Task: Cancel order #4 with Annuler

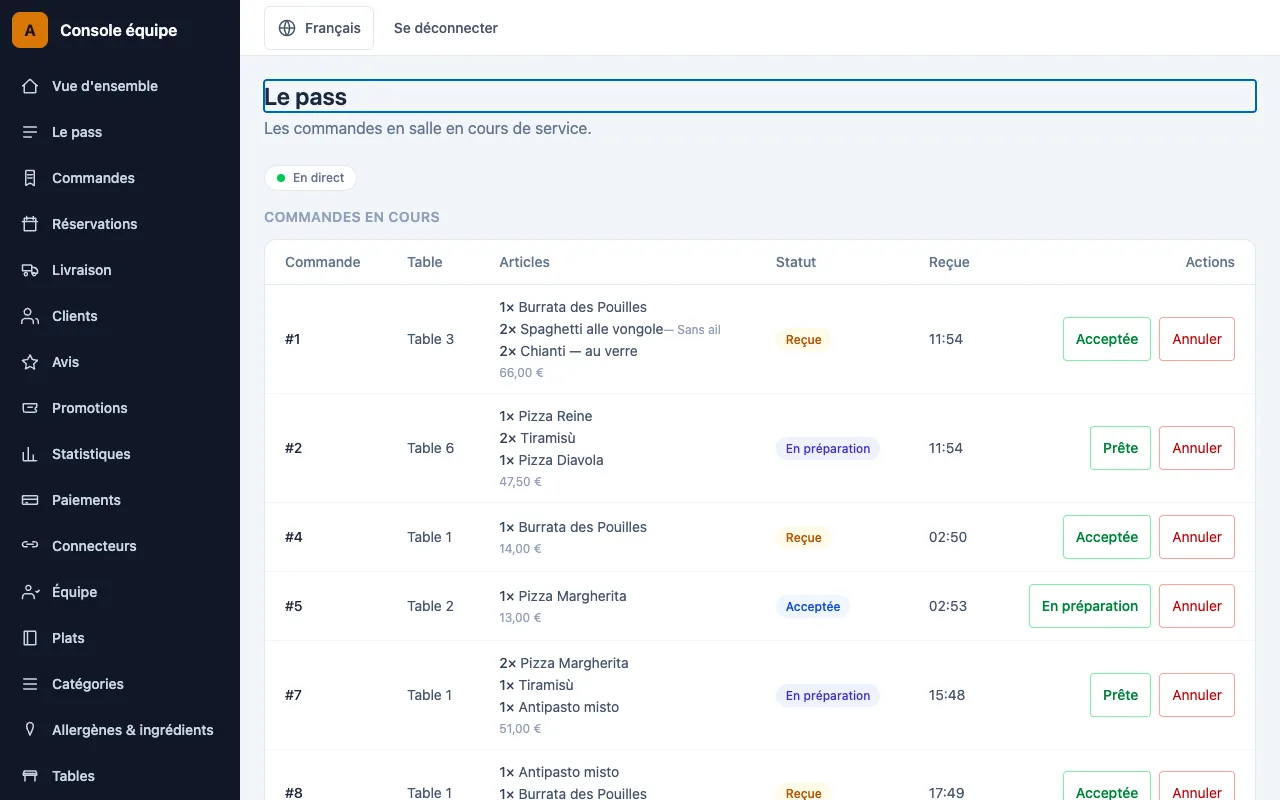Action: point(1197,537)
